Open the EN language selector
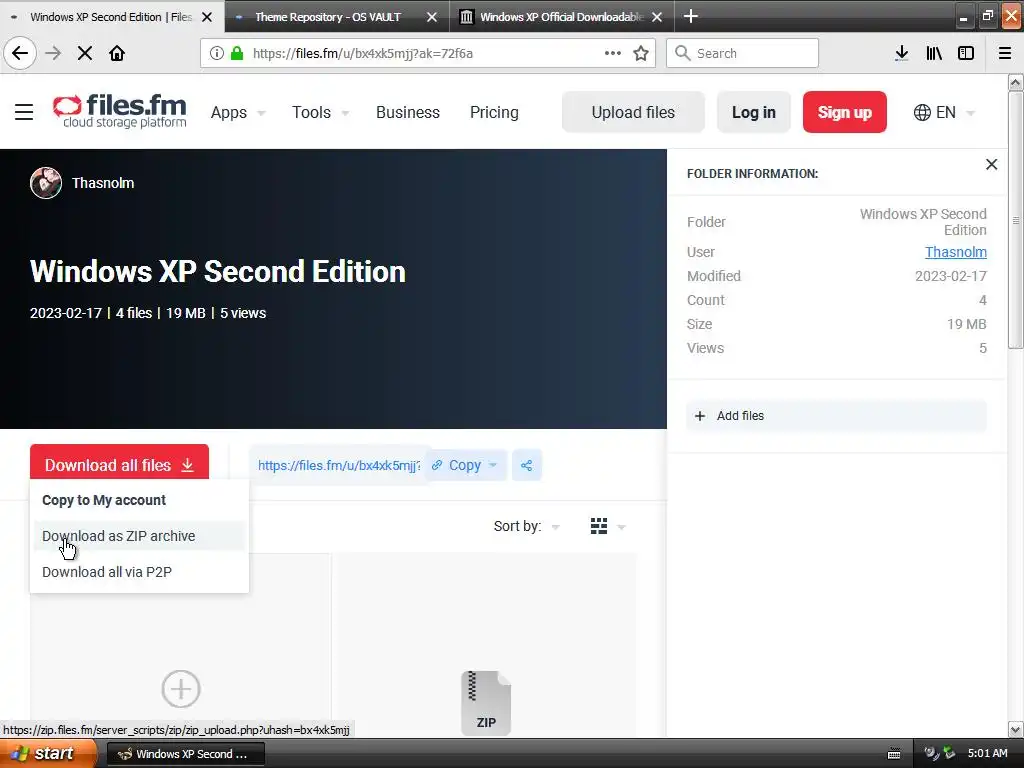 [x=944, y=112]
